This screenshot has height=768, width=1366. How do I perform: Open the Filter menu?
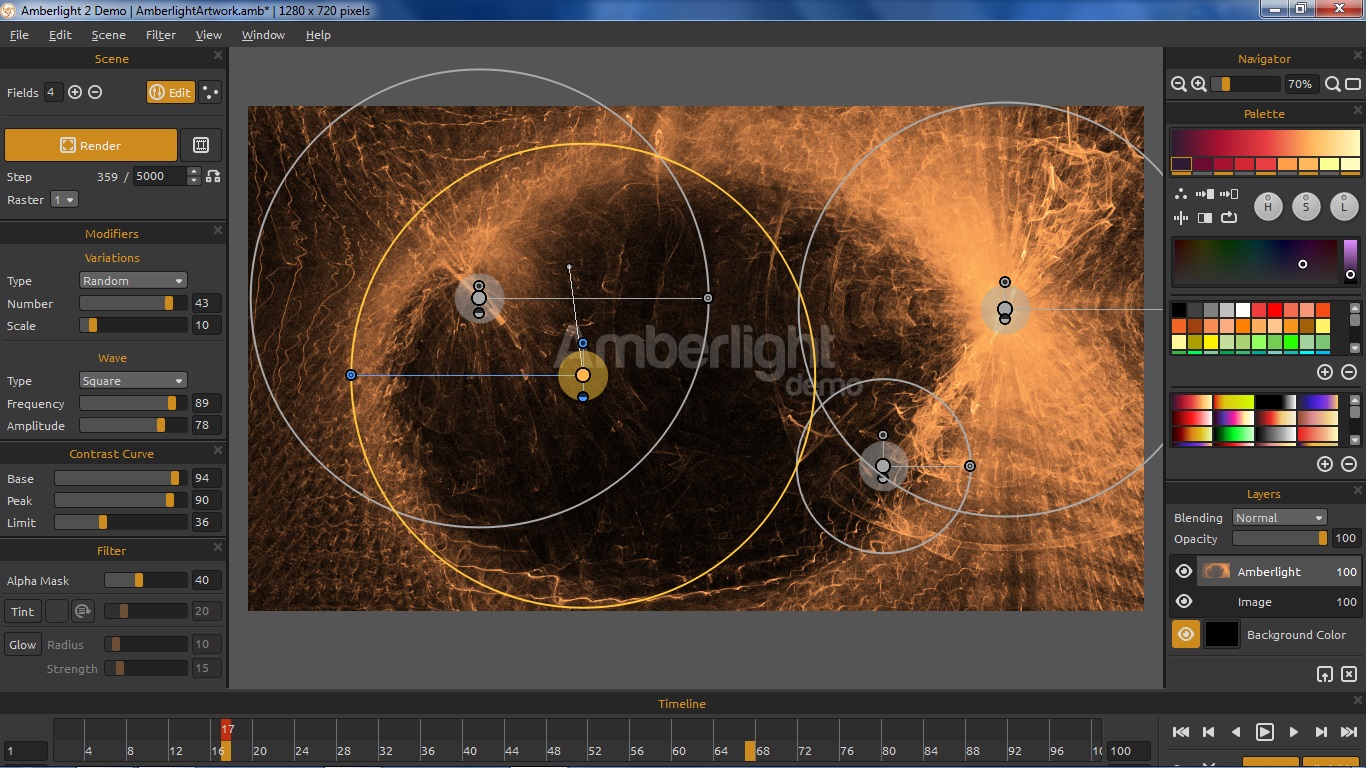pos(160,35)
